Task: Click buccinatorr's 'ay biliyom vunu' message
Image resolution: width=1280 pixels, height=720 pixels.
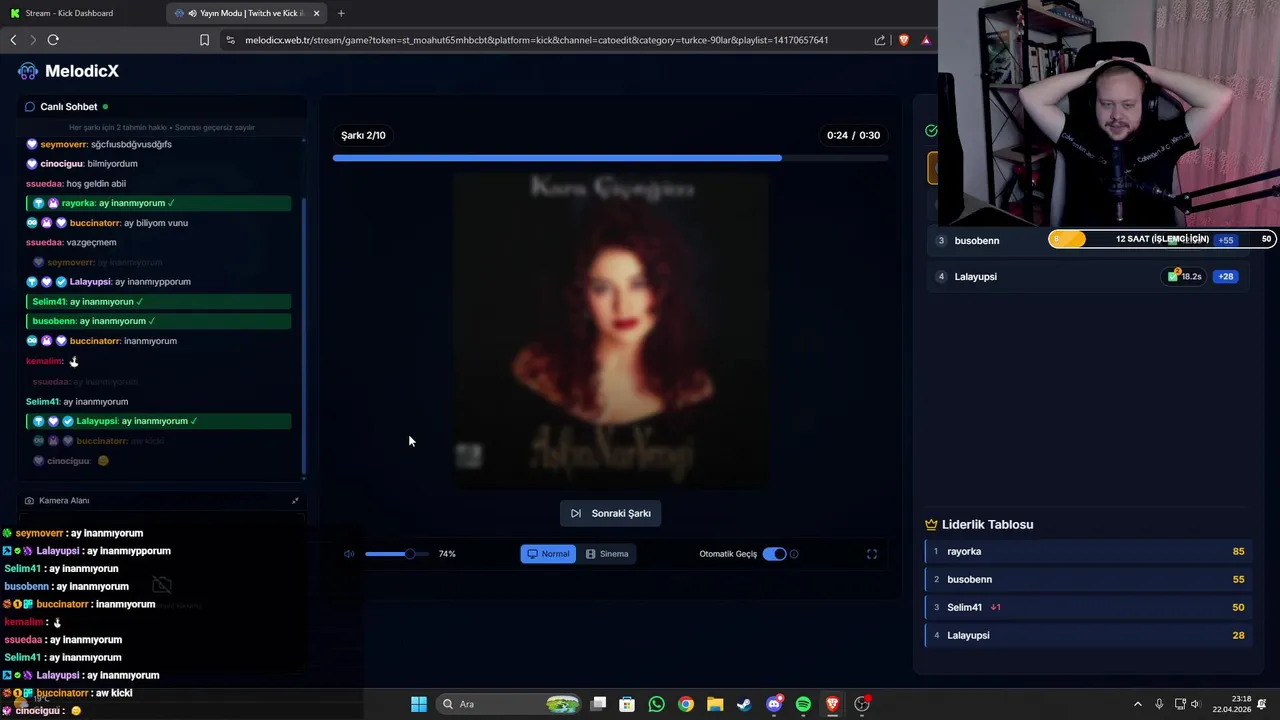Action: [107, 223]
